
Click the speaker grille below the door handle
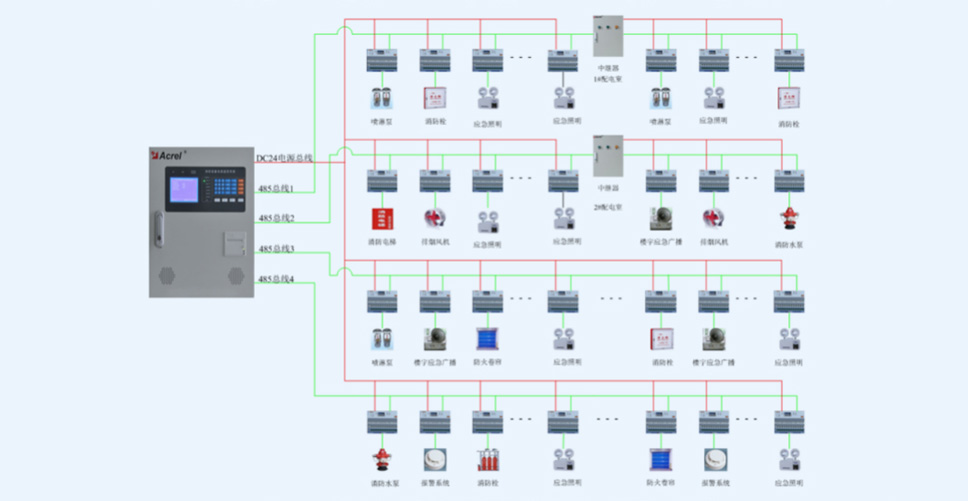[167, 275]
